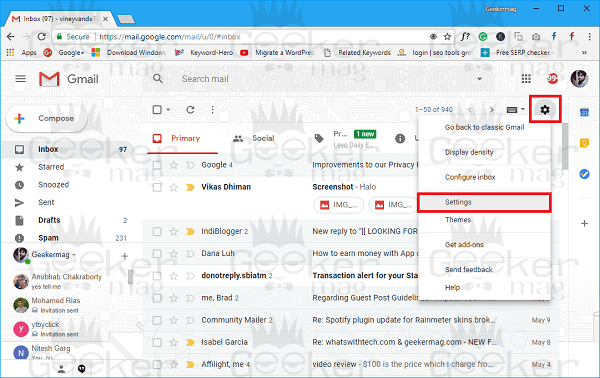Image resolution: width=600 pixels, height=378 pixels.
Task: Star the Isabel Garcia email
Action: coord(174,342)
